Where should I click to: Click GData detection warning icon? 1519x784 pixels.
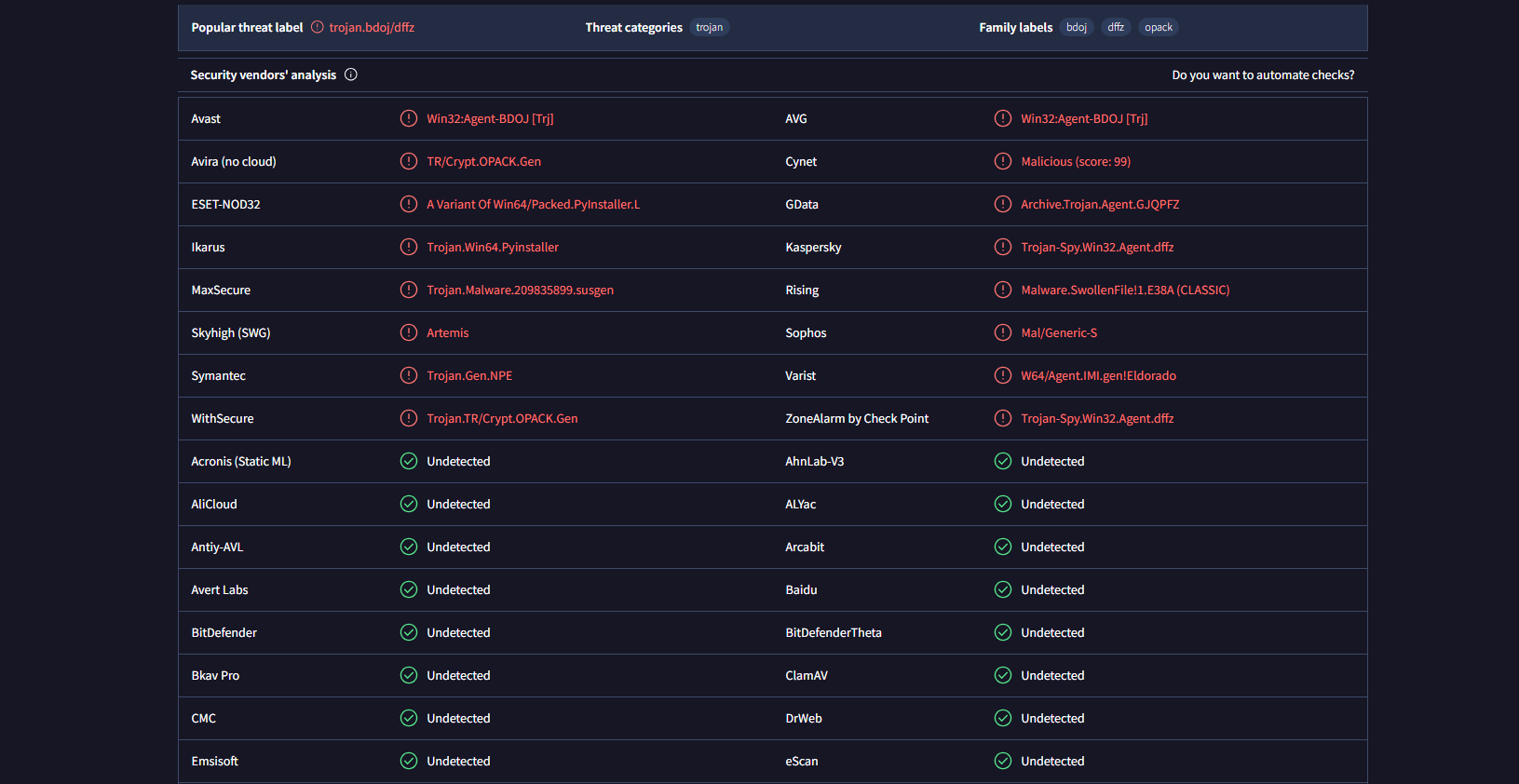[1003, 204]
